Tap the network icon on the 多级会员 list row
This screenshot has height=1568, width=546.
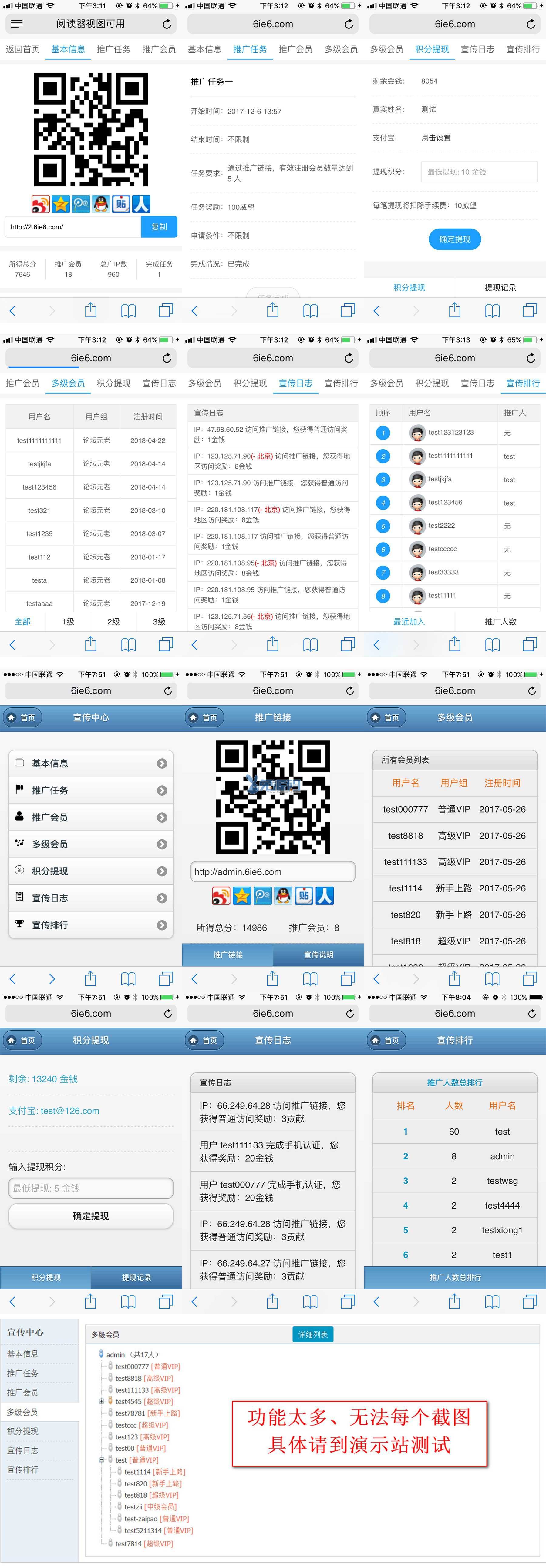[19, 842]
